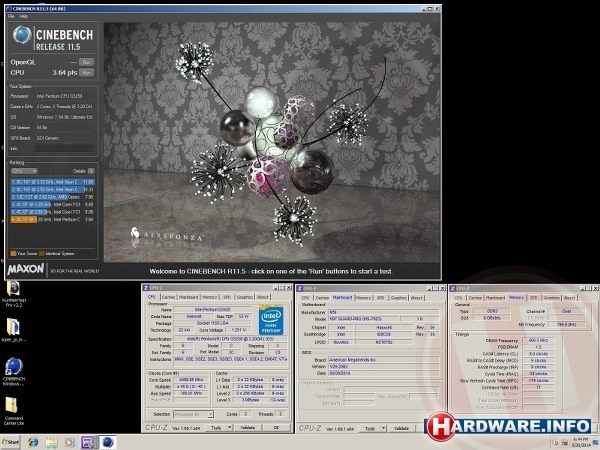This screenshot has height=450, width=600.
Task: Run the OpenGL benchmark
Action: pos(86,62)
